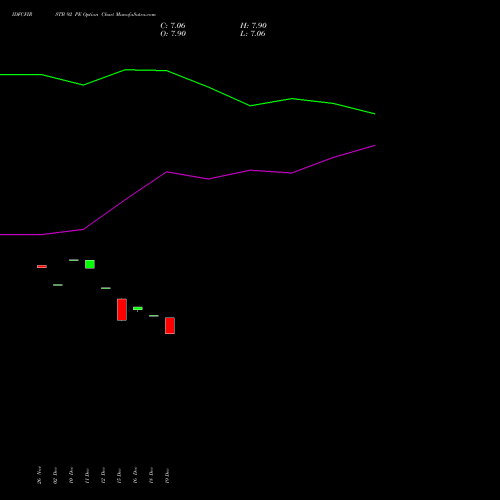
Task: Select the small green candle for 16 Dec
Action: tap(138, 308)
